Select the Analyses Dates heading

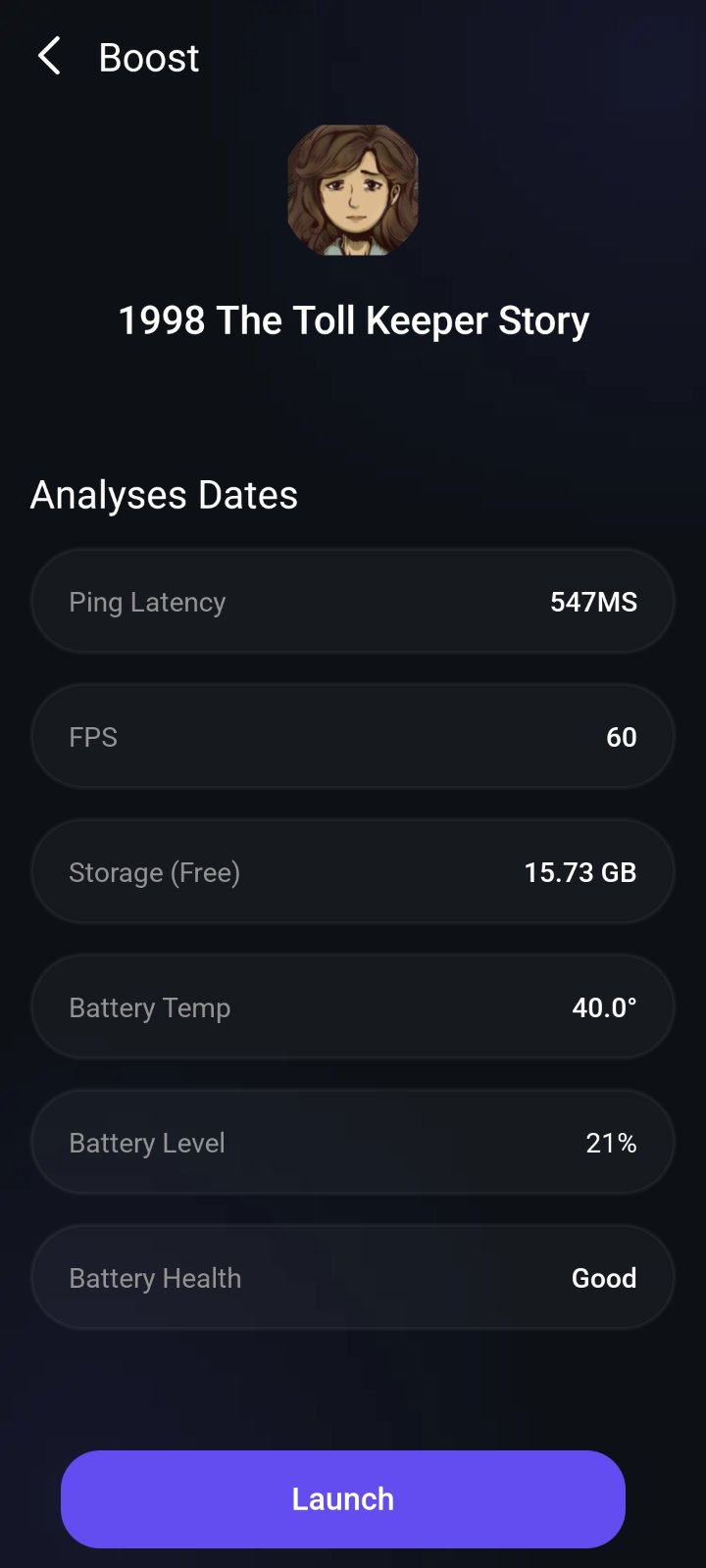(164, 495)
